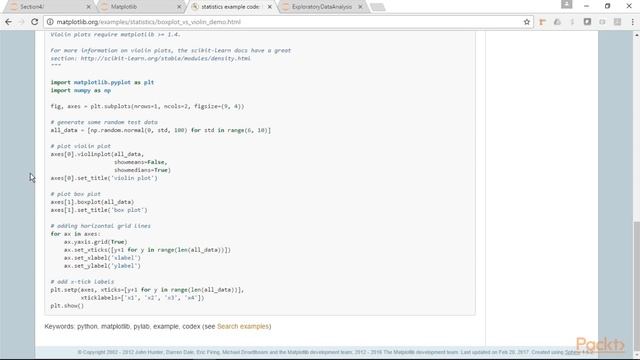Switch to the ExploratoryDataAnalysis tab
Screen dimensions: 640x360
click(322, 7)
